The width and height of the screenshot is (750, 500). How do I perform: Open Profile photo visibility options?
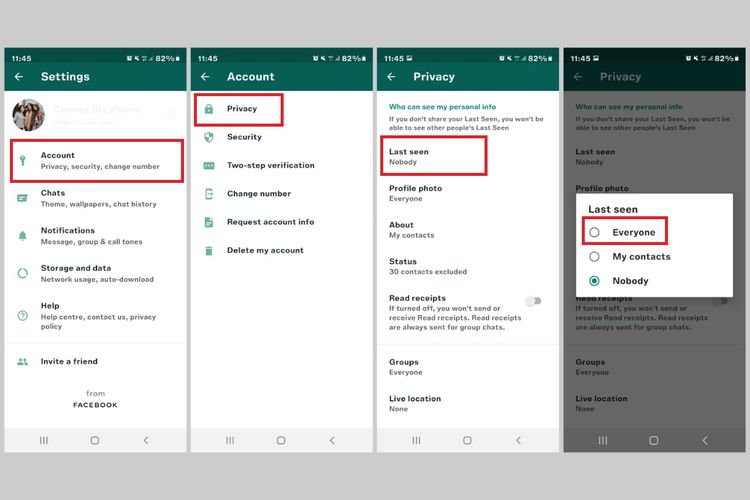415,193
